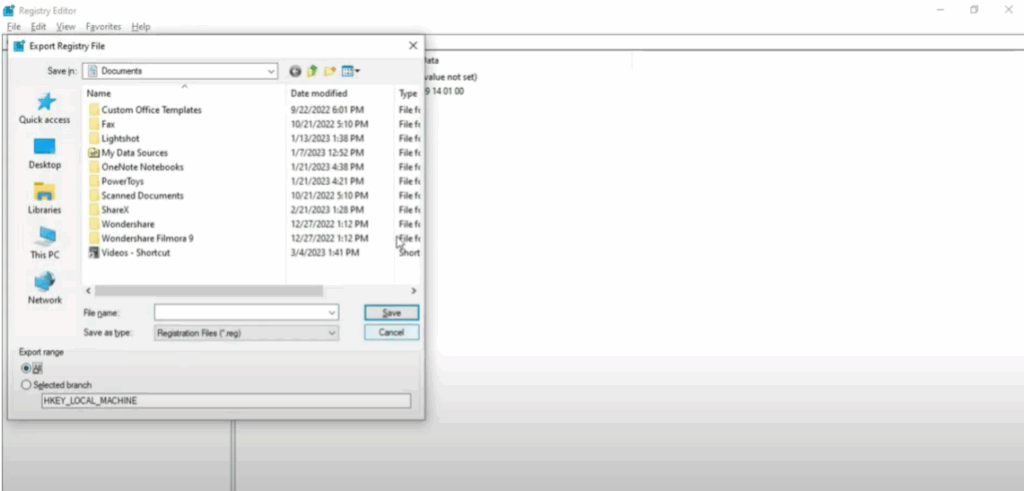Open Desktop in places sidebar
Image resolution: width=1024 pixels, height=491 pixels.
pyautogui.click(x=44, y=153)
